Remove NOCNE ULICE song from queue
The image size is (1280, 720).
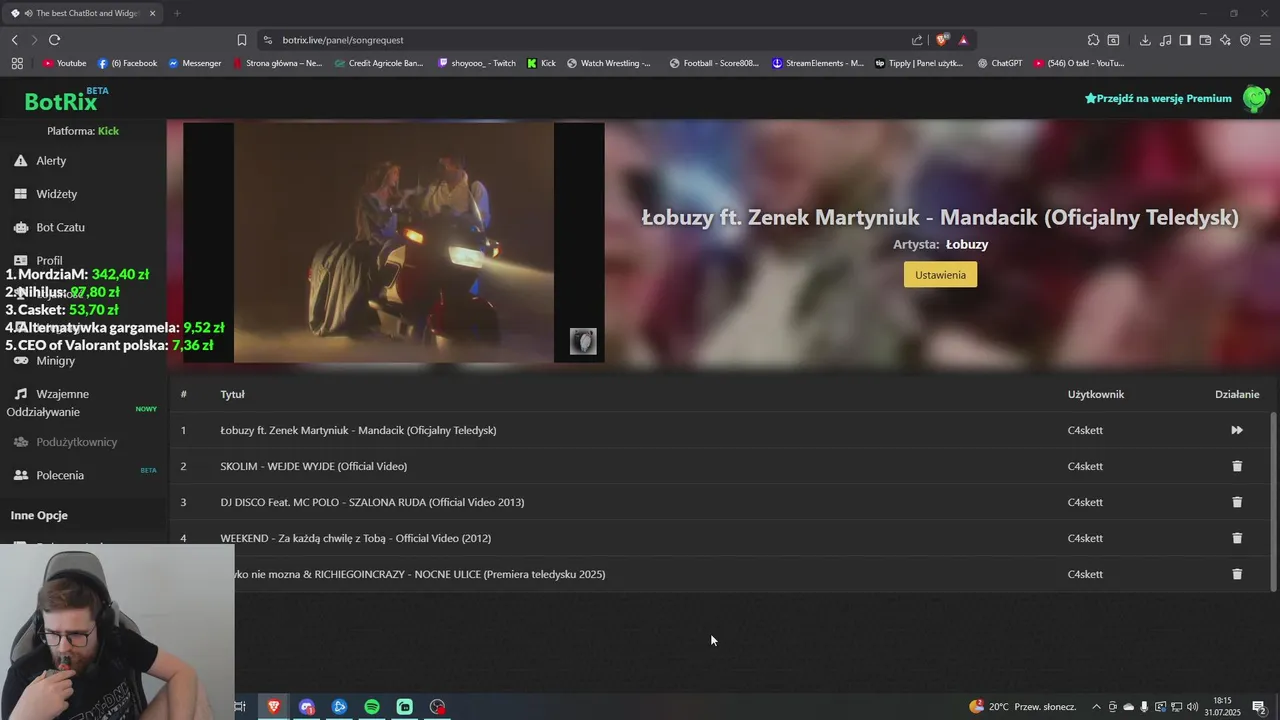pos(1237,574)
